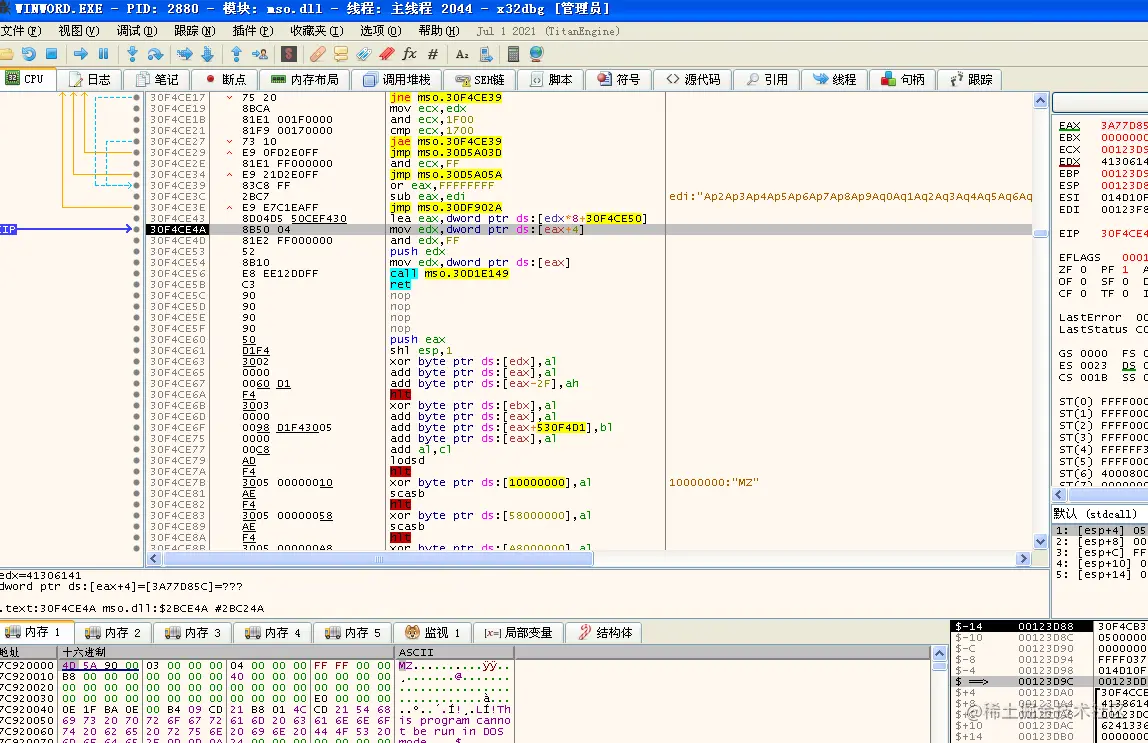Open the 局部变量 local variables tab
Viewport: 1148px width, 743px height.
coord(518,632)
